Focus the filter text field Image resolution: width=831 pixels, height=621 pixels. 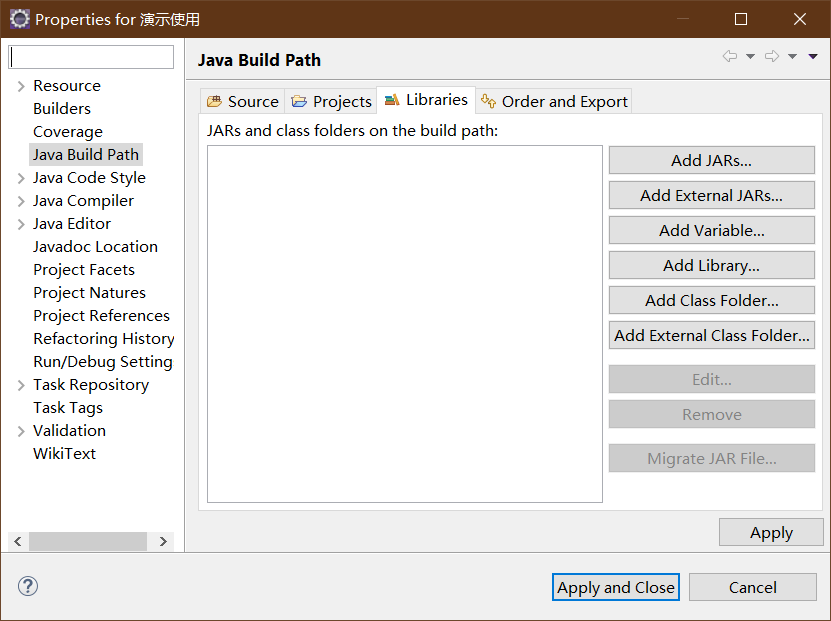coord(91,57)
